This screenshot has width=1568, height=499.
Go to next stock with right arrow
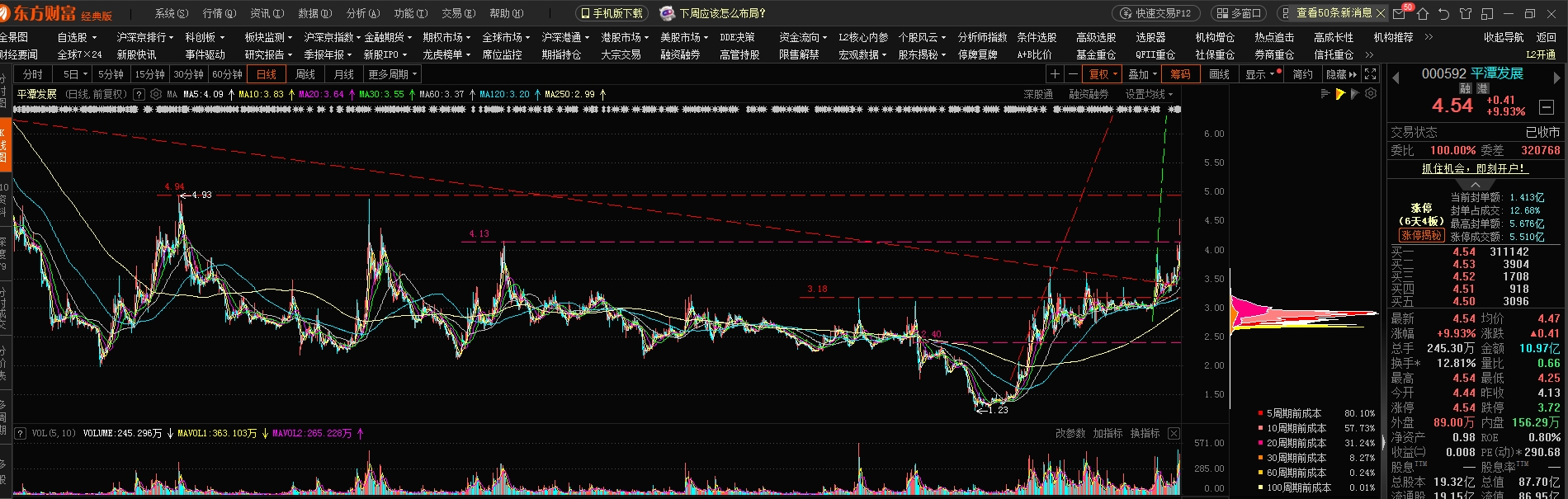[x=1557, y=78]
